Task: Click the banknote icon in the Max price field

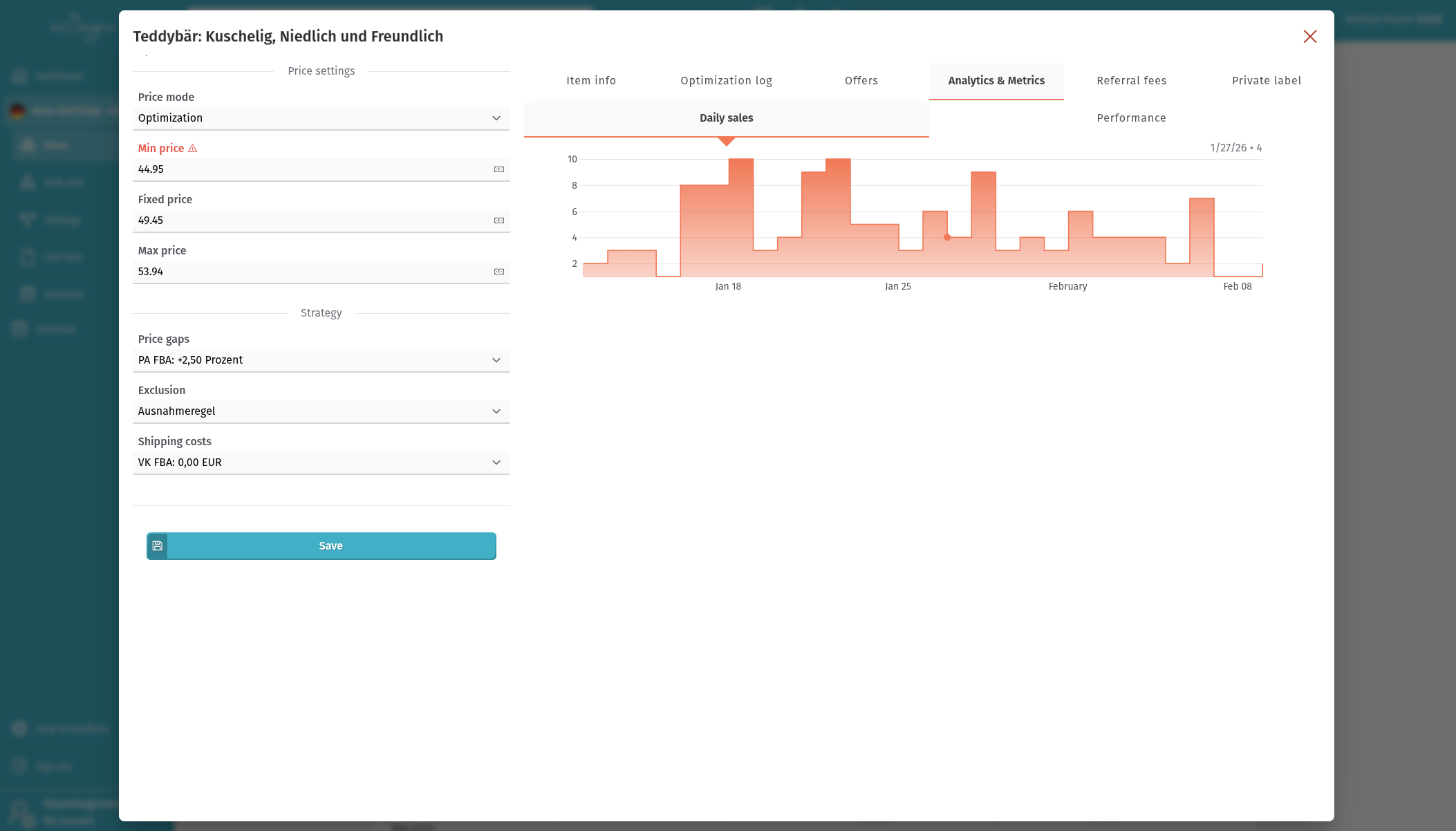Action: pos(498,272)
